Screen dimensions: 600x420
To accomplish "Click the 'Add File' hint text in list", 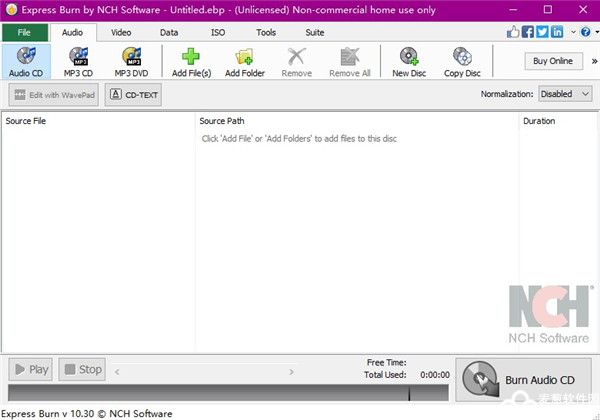I will pos(299,138).
